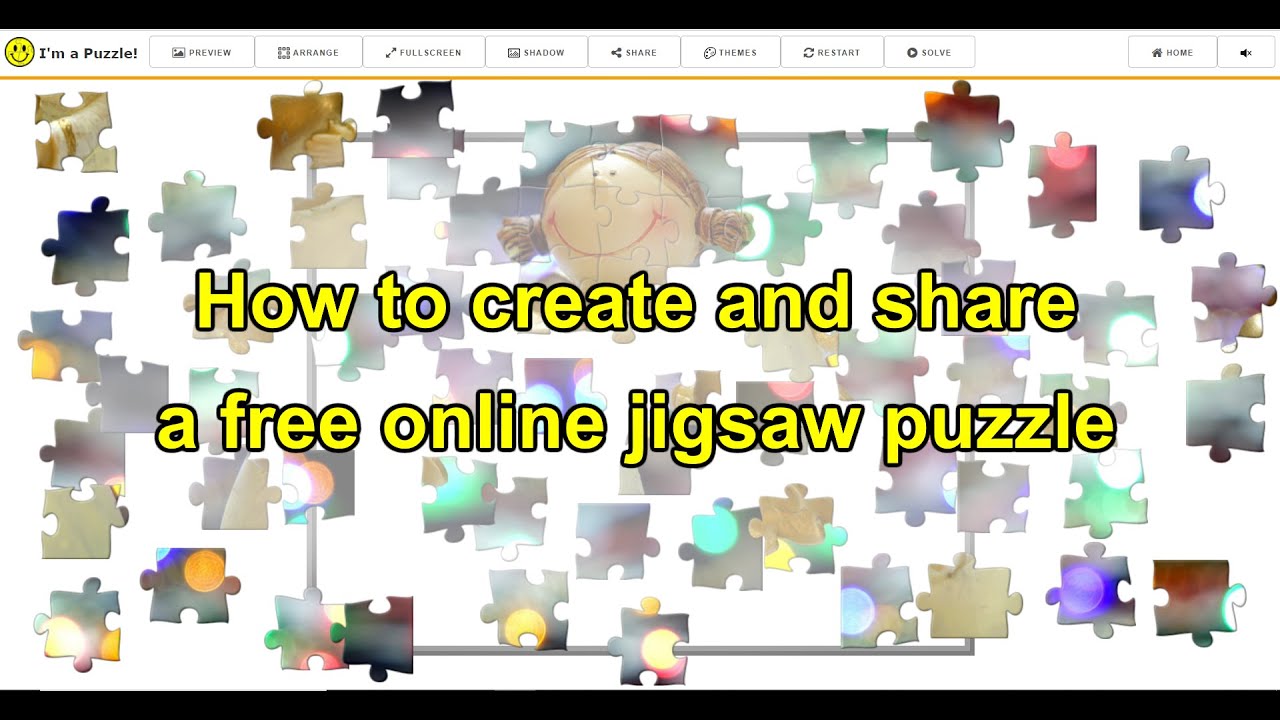This screenshot has height=720, width=1280.
Task: Click the yellow smiley logo icon
Action: [19, 52]
